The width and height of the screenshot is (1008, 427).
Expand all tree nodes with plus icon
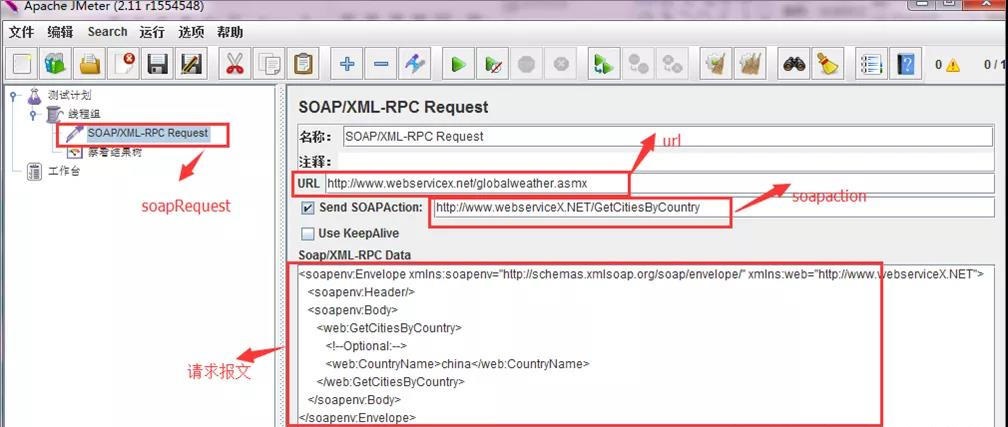[347, 64]
